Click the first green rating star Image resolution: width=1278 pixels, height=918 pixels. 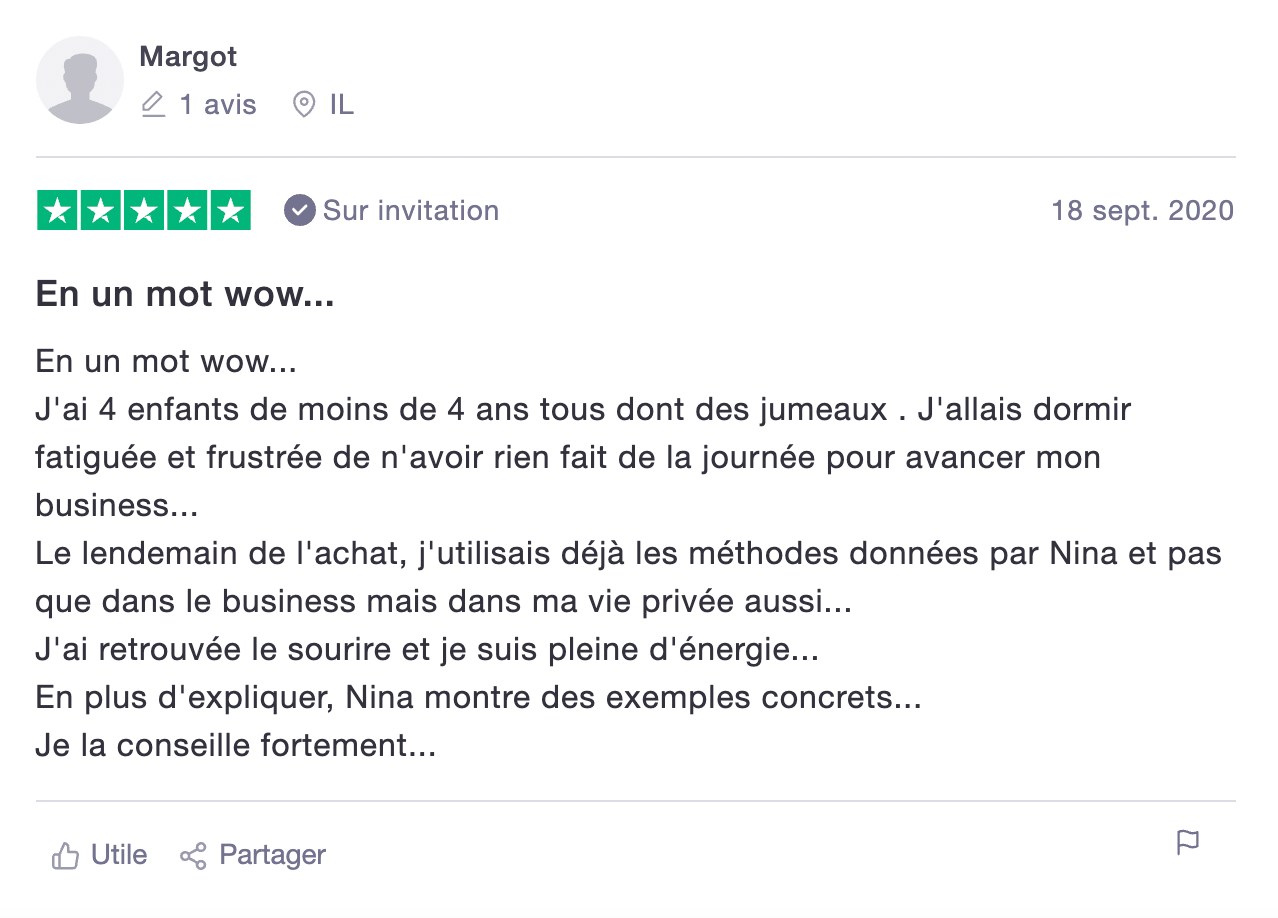[x=58, y=210]
